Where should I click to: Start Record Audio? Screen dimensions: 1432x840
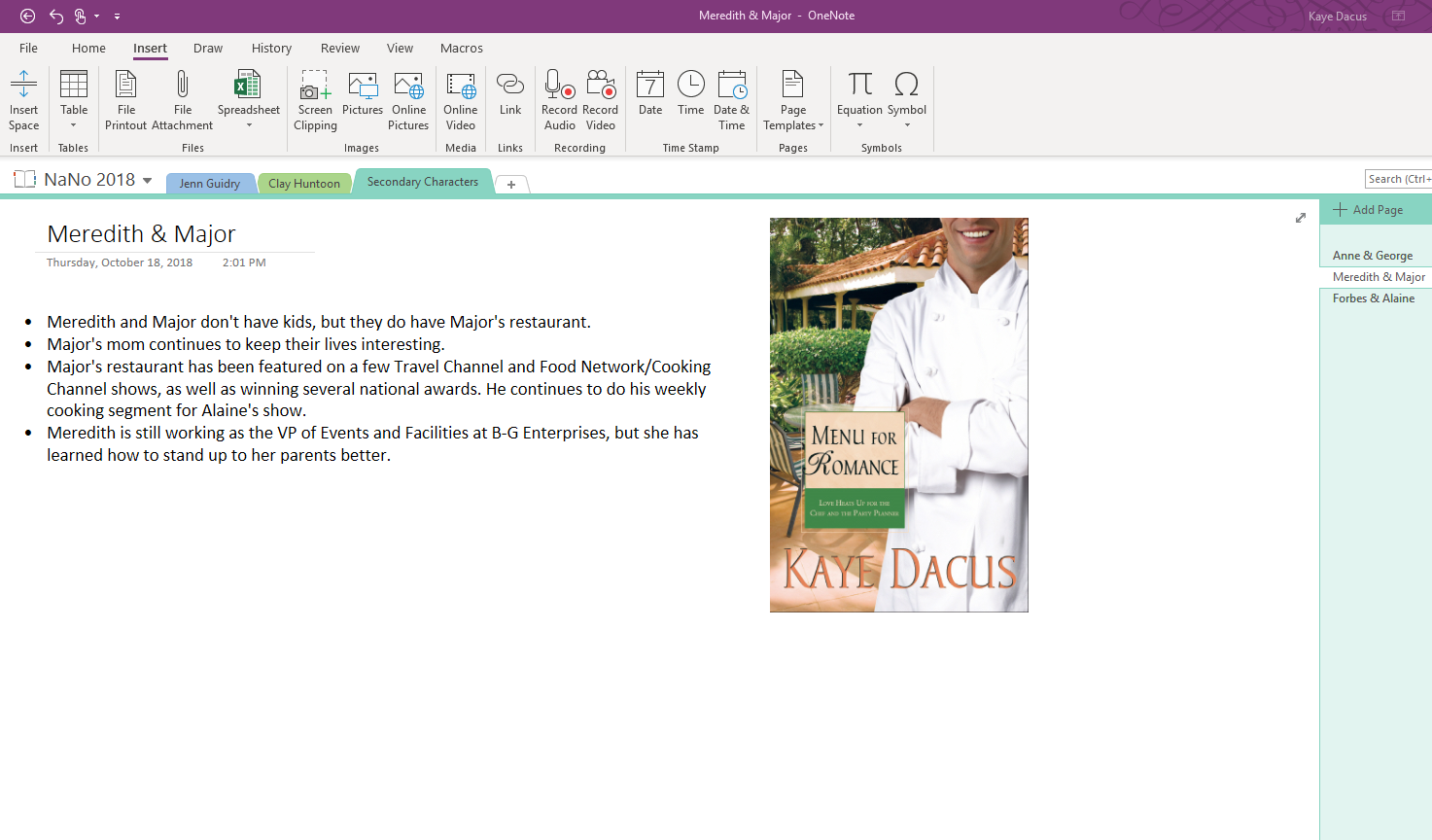(x=559, y=99)
